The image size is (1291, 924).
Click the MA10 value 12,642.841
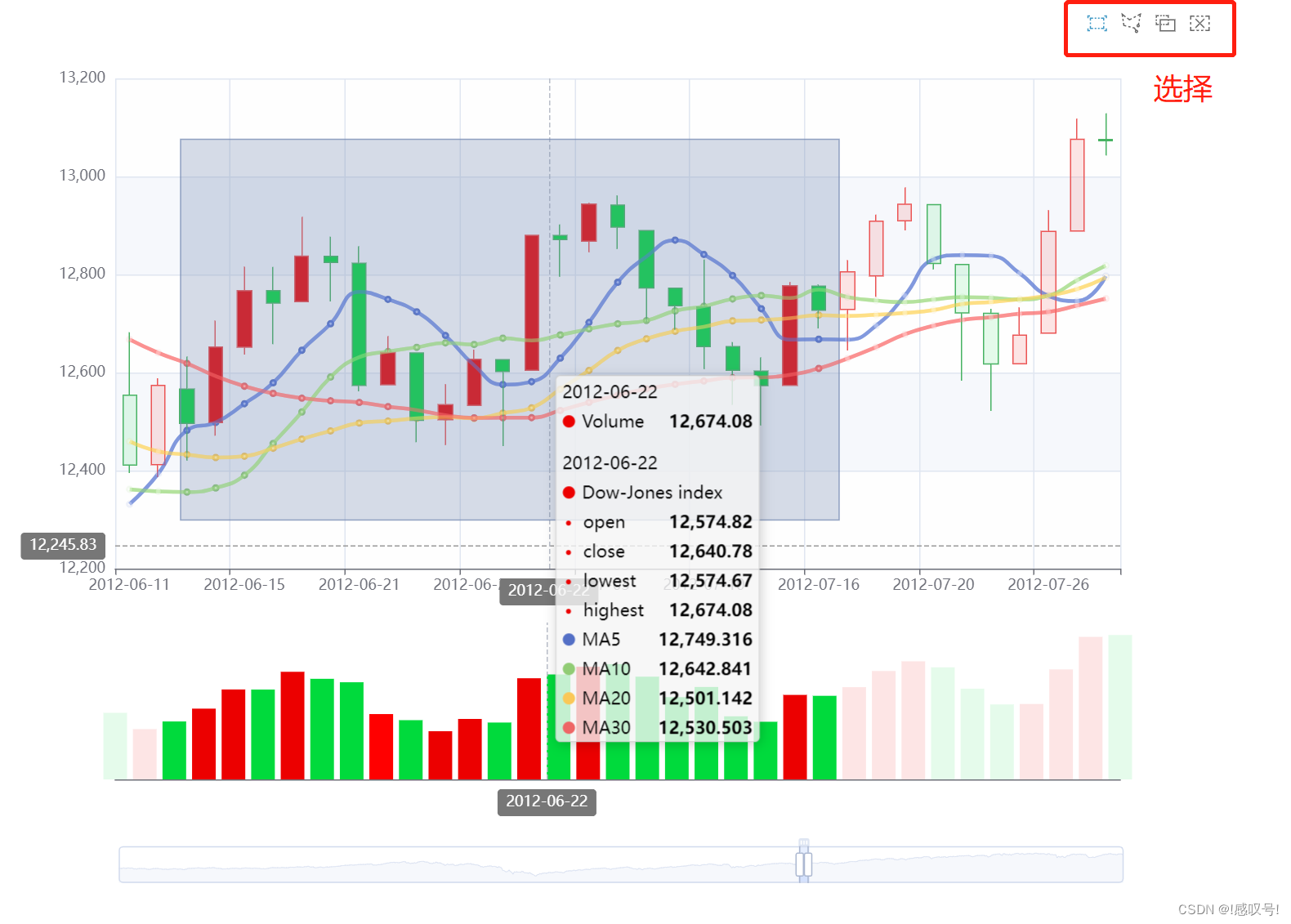pos(706,669)
